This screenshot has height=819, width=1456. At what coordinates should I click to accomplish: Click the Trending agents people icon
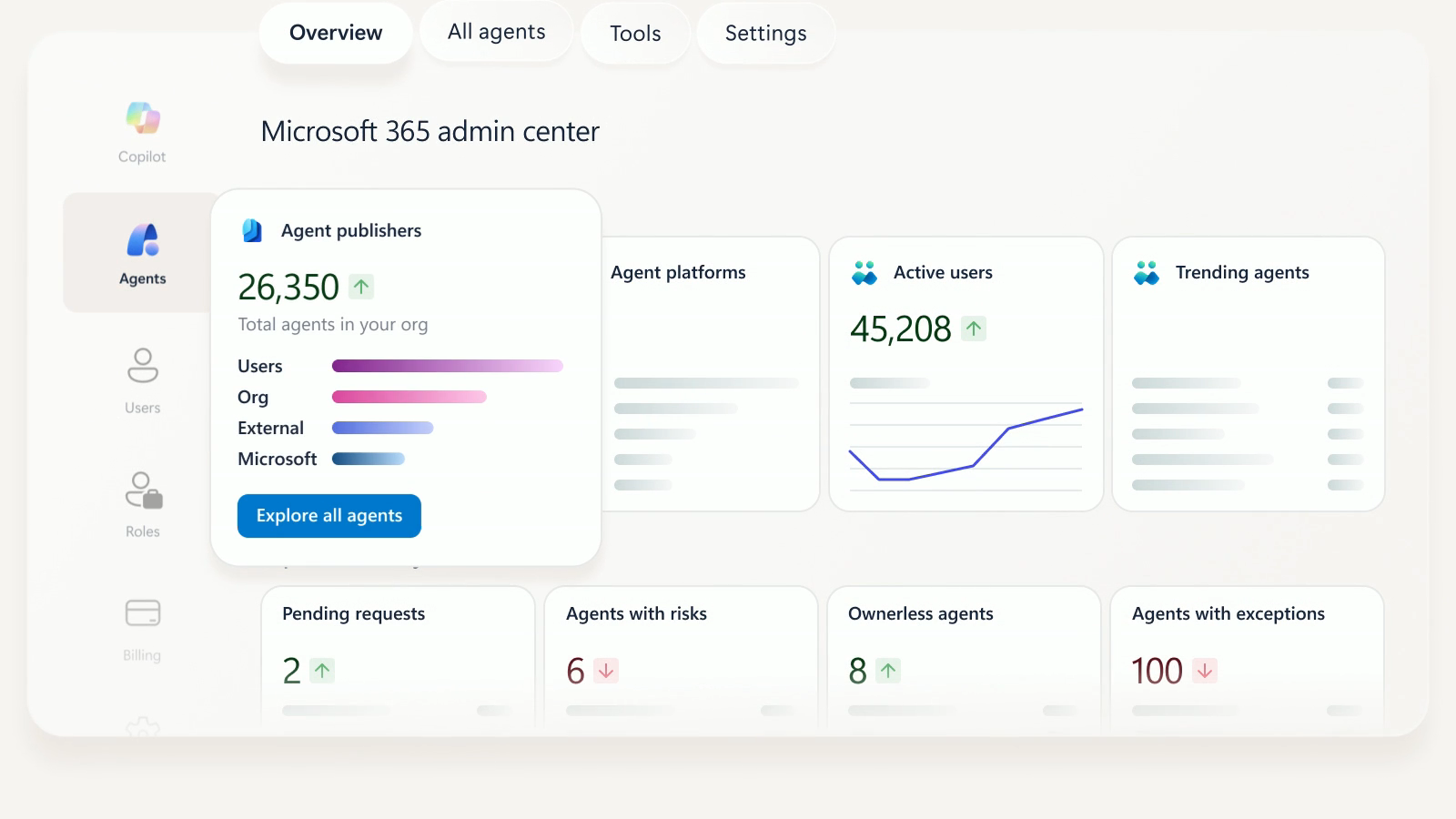1147,270
